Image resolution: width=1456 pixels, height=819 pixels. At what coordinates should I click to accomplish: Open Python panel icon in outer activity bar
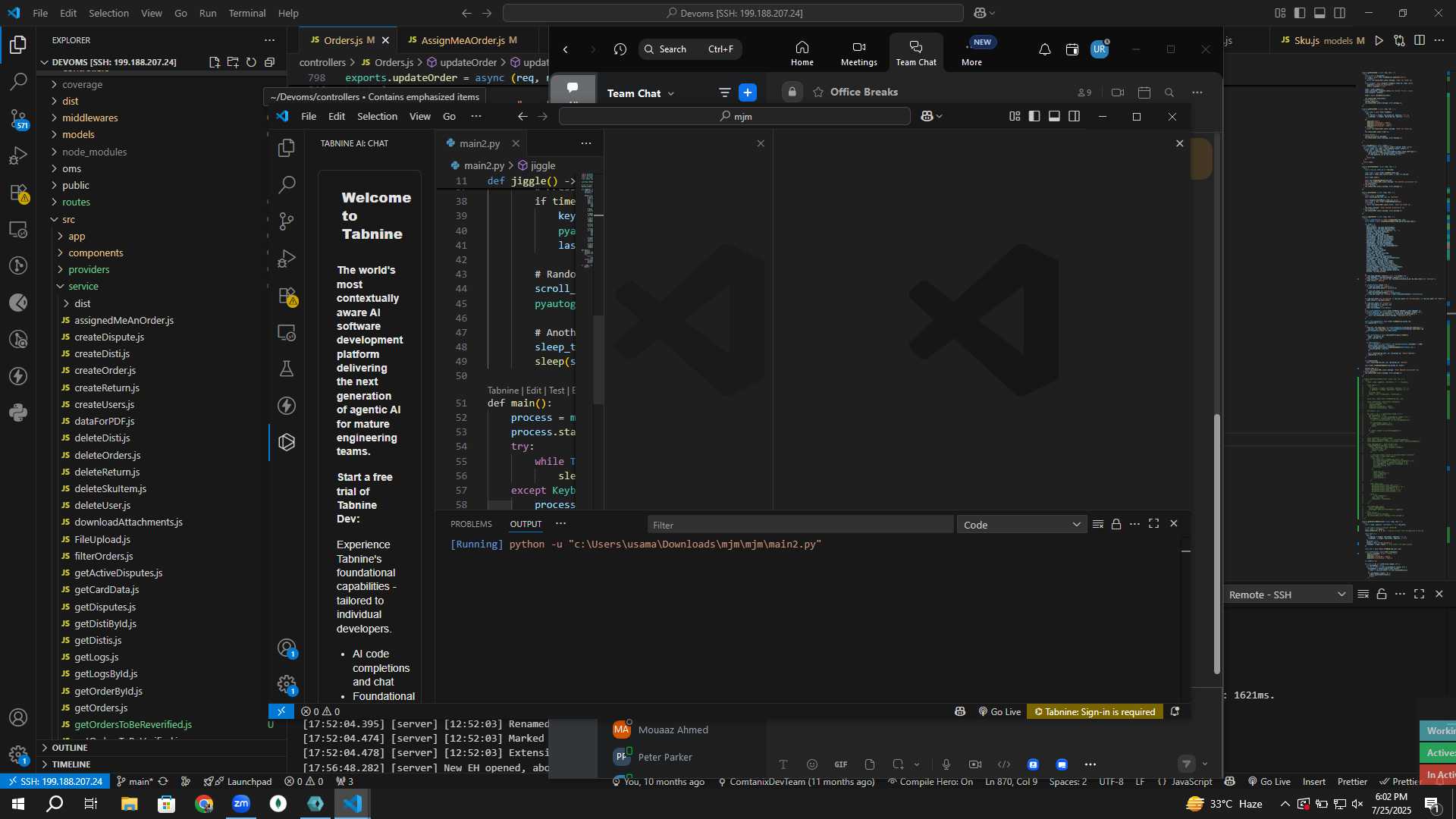pos(18,413)
